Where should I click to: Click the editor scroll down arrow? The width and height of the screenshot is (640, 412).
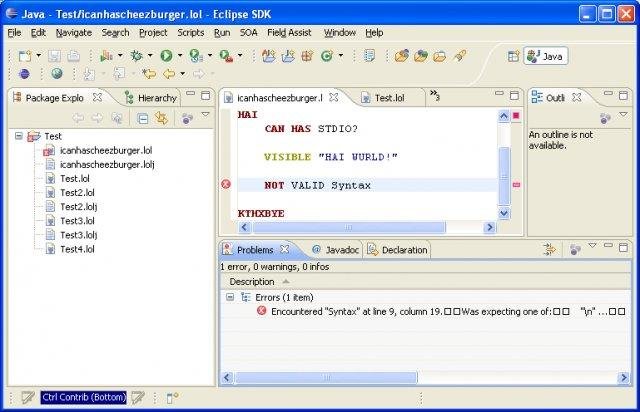point(504,213)
